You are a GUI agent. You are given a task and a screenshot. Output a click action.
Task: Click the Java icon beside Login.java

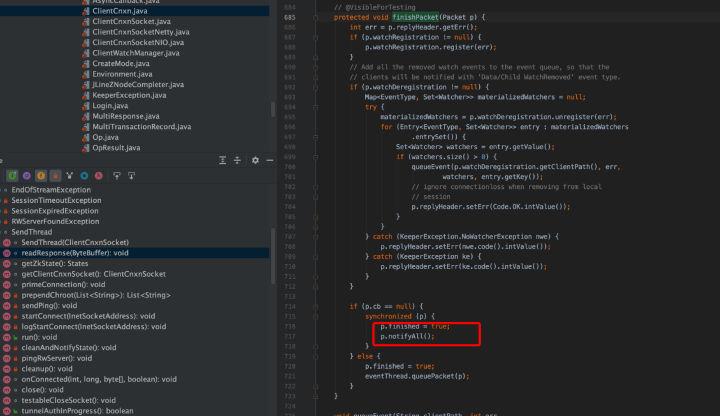84,105
